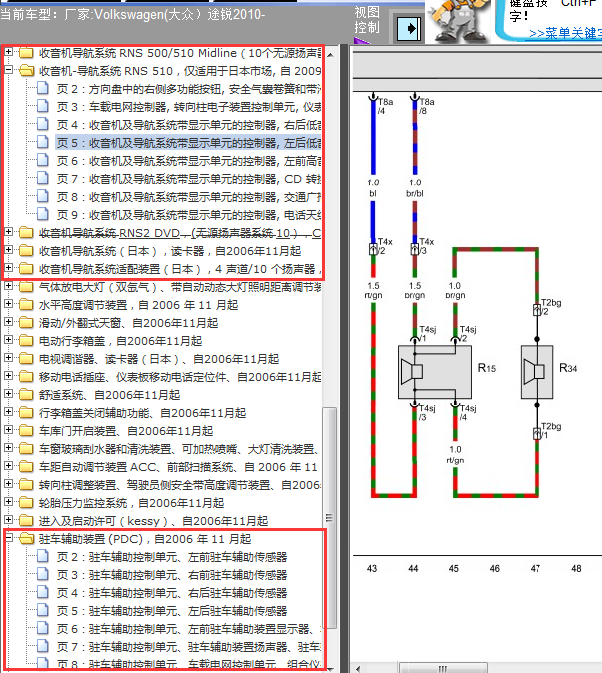Image resolution: width=602 pixels, height=673 pixels.
Task: Click folder icon of 轮胎压力监控系统
Action: tap(26, 503)
